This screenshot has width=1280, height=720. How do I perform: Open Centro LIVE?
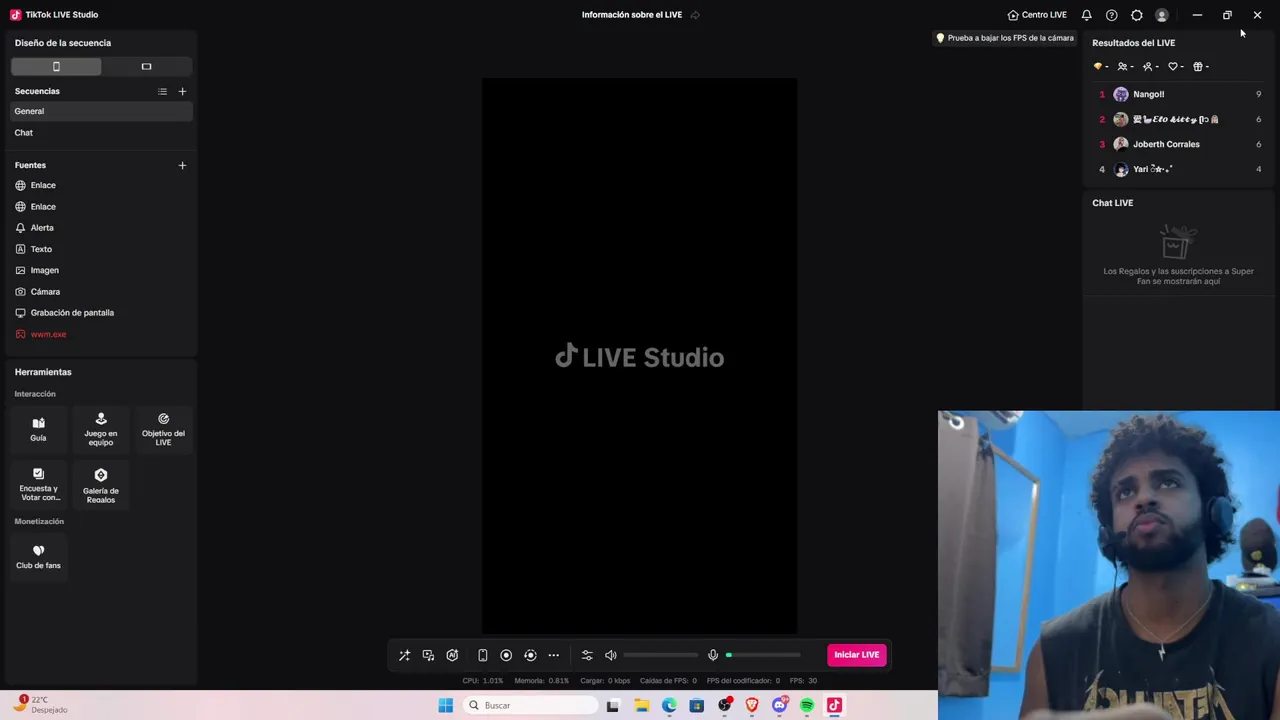click(1037, 15)
